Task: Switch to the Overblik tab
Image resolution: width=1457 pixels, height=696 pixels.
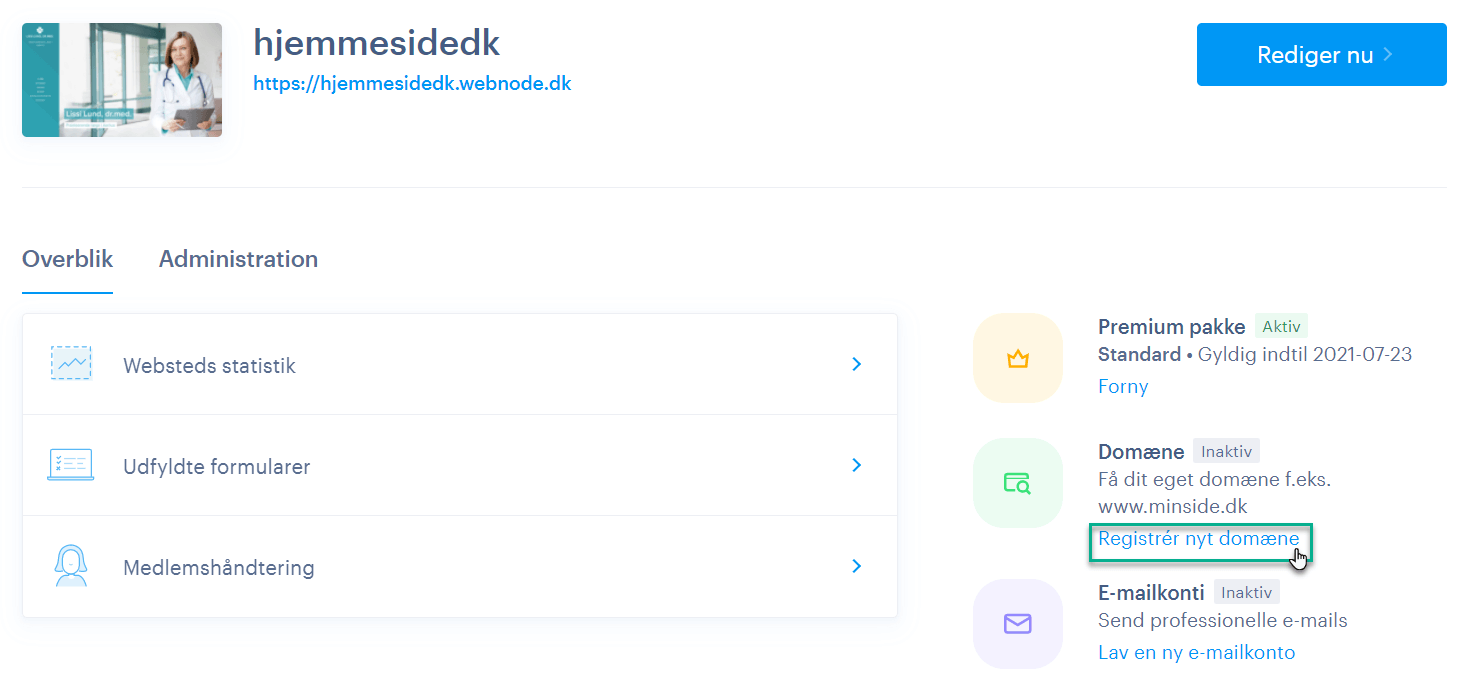Action: 67,259
